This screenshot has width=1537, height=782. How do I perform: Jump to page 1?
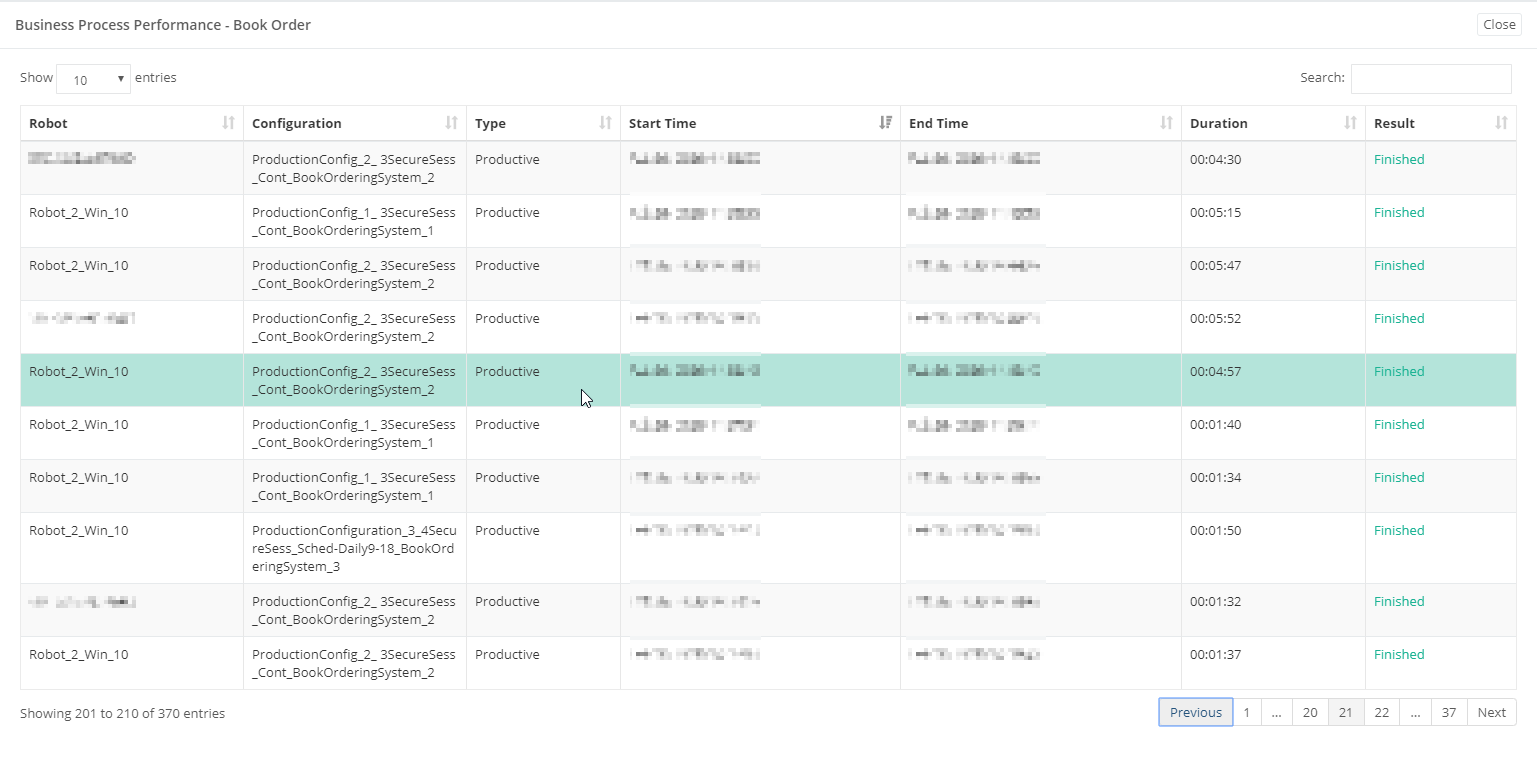click(x=1246, y=712)
